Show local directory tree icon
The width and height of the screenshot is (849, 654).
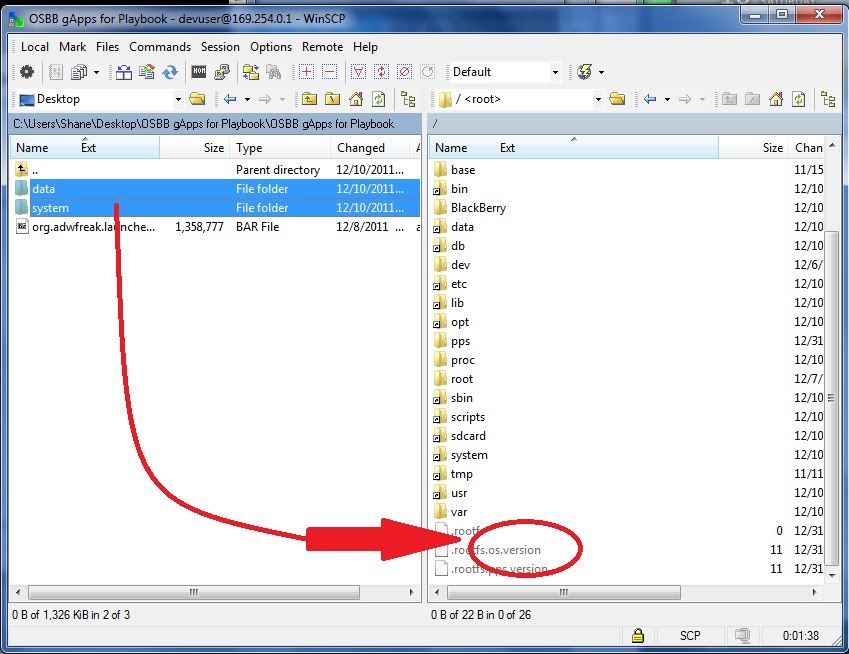pyautogui.click(x=408, y=99)
